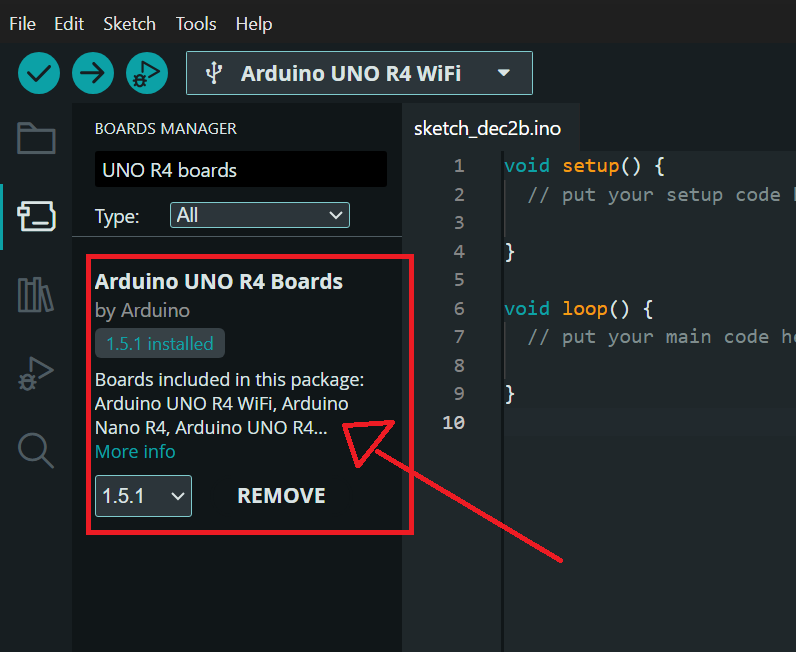Screen dimensions: 796x652
Task: Open the Sketch menu
Action: pos(129,23)
